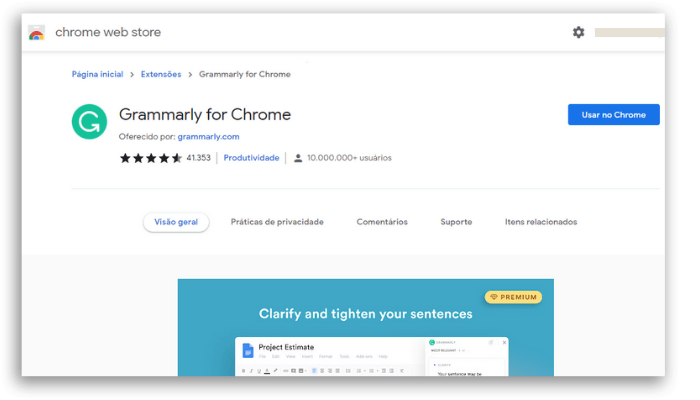700x400 pixels.
Task: Click the blurred account email area
Action: (629, 33)
